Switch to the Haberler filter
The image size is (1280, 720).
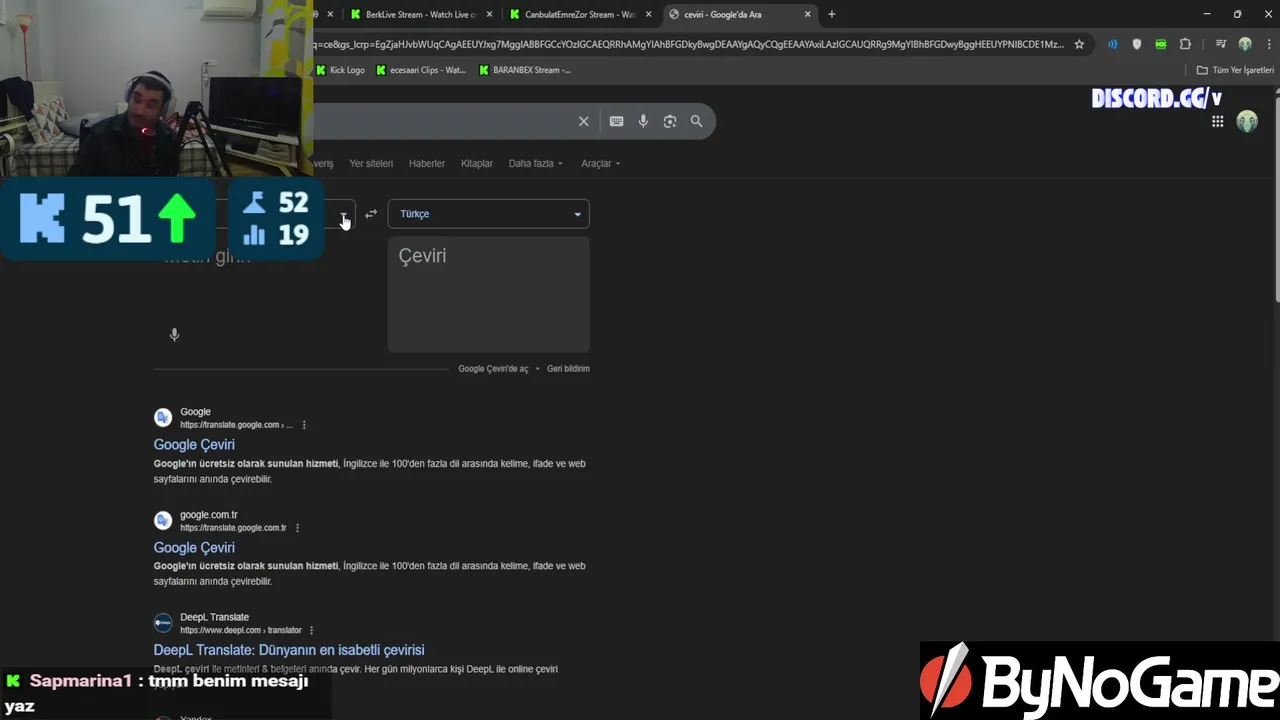pos(427,163)
